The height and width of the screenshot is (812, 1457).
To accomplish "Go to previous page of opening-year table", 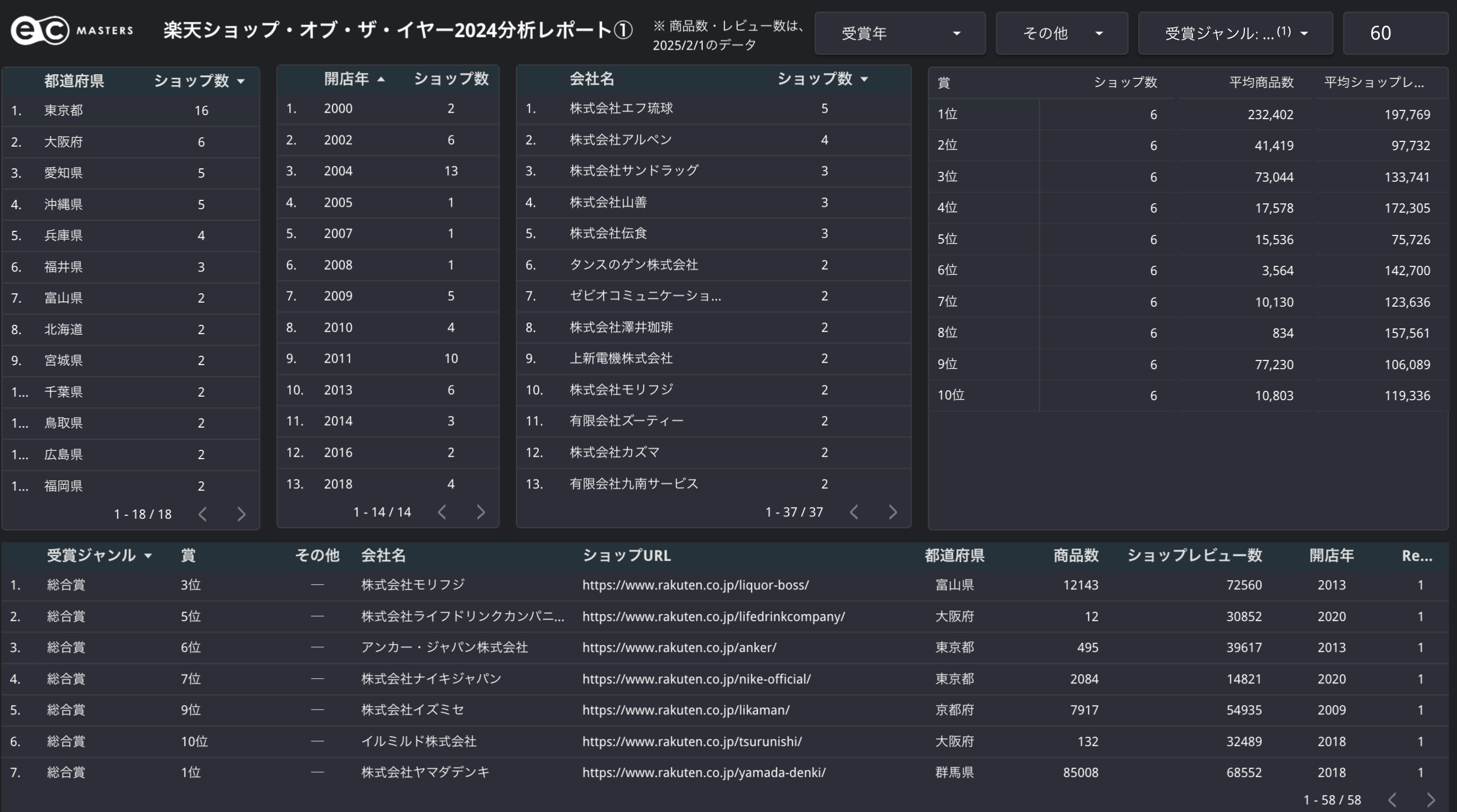I will [442, 512].
